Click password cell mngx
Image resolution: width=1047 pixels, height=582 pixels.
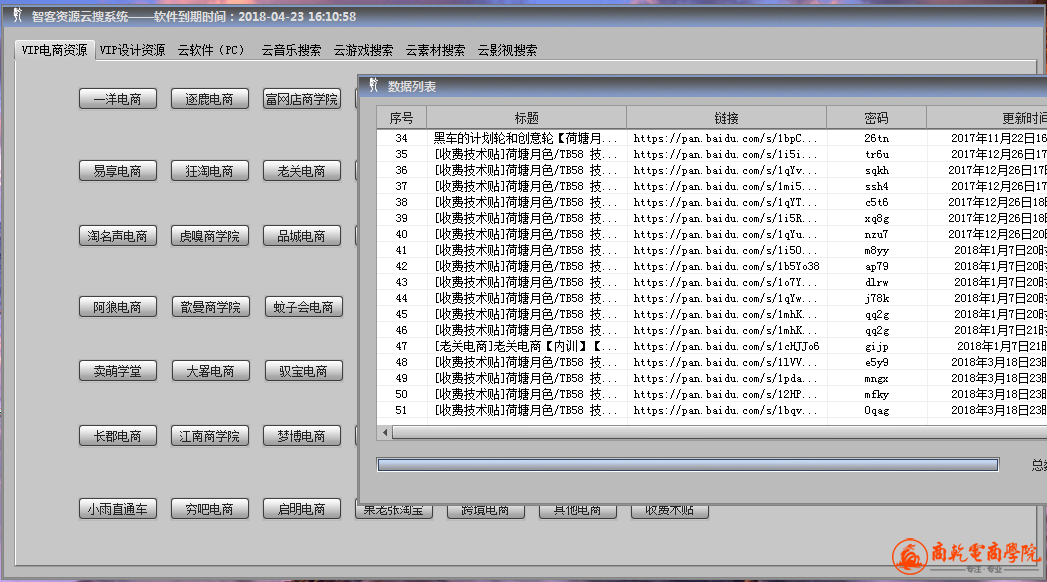coord(877,378)
